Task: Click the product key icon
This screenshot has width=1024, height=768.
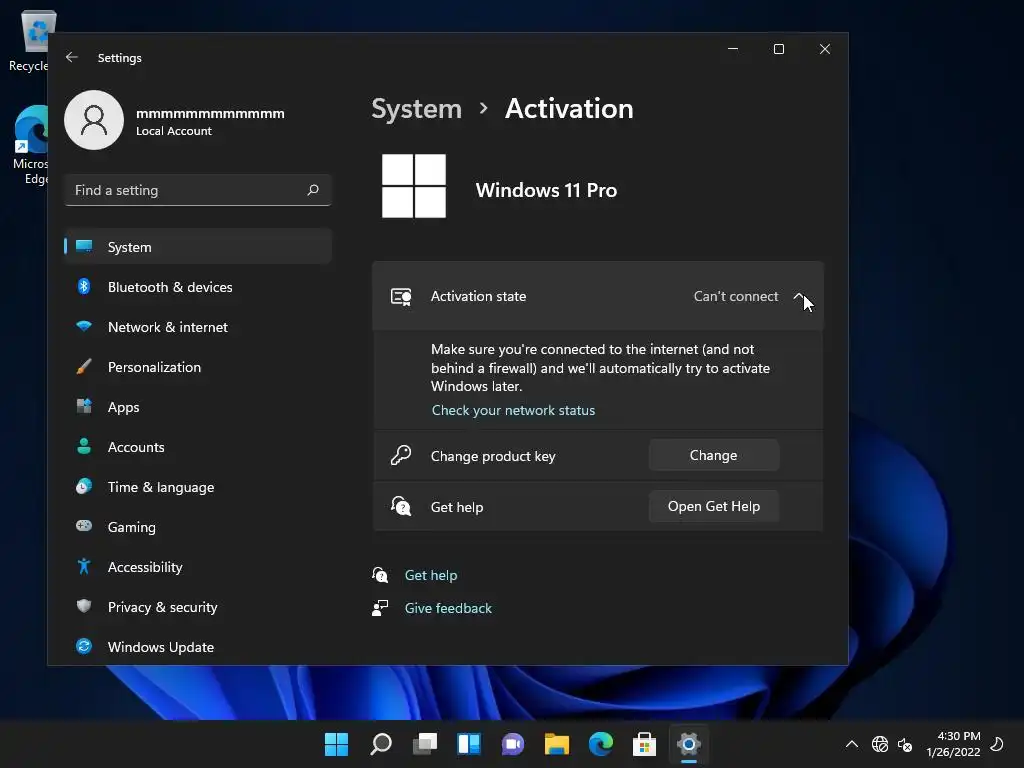Action: 401,455
